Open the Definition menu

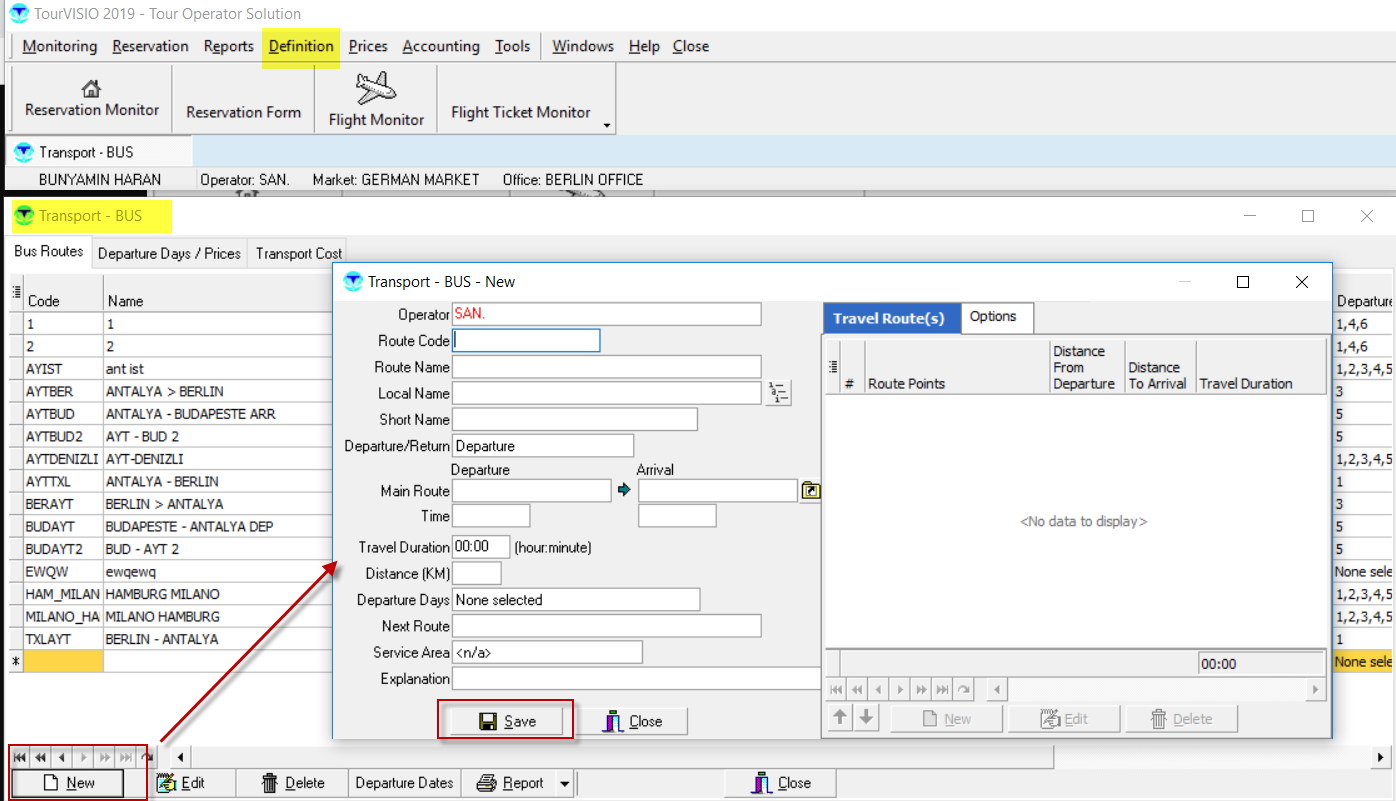(x=301, y=46)
